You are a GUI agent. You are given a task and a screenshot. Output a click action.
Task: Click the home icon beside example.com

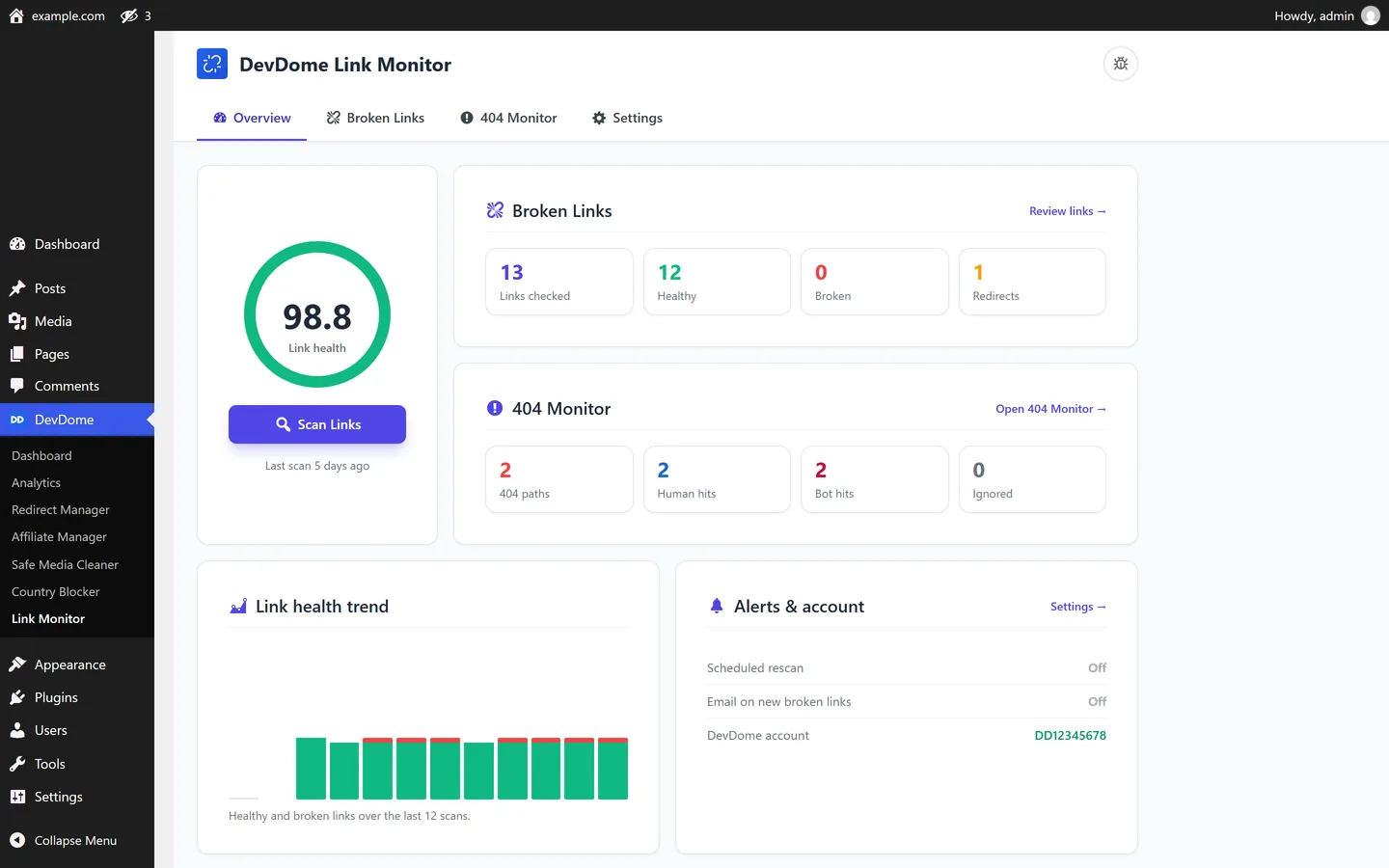(16, 15)
